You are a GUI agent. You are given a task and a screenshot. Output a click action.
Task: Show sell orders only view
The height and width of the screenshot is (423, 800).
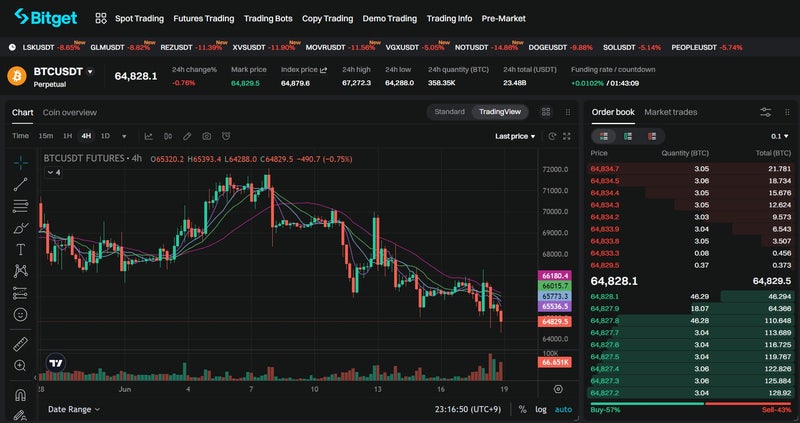[652, 136]
